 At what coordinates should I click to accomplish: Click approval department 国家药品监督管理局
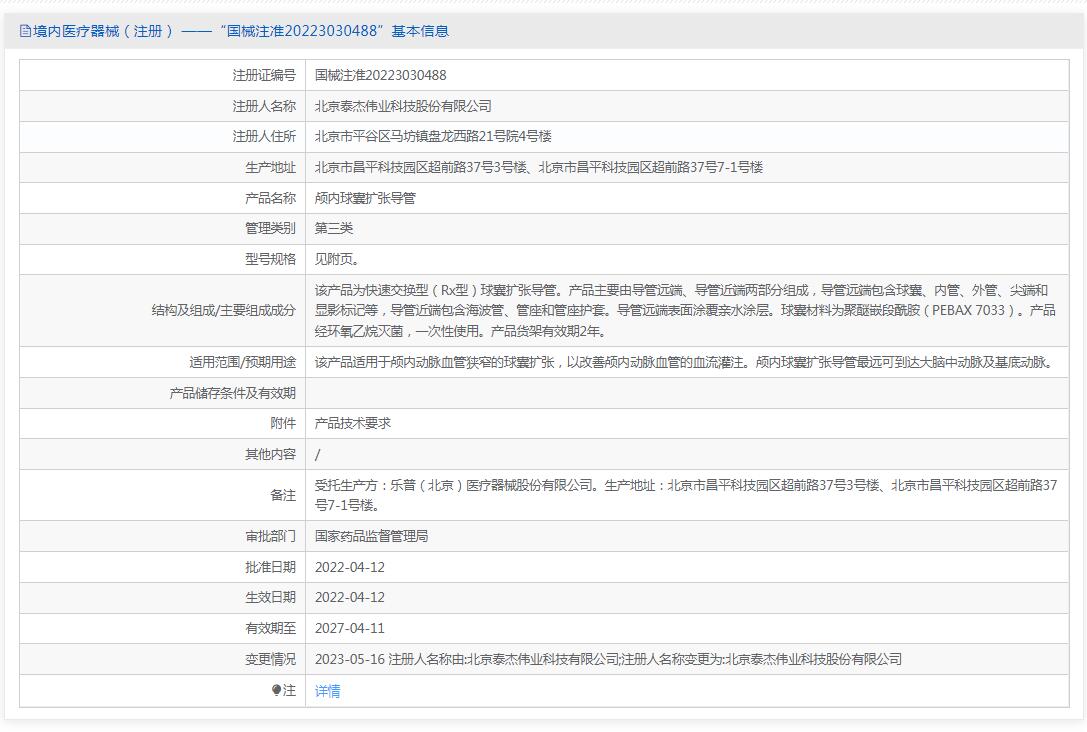(371, 536)
